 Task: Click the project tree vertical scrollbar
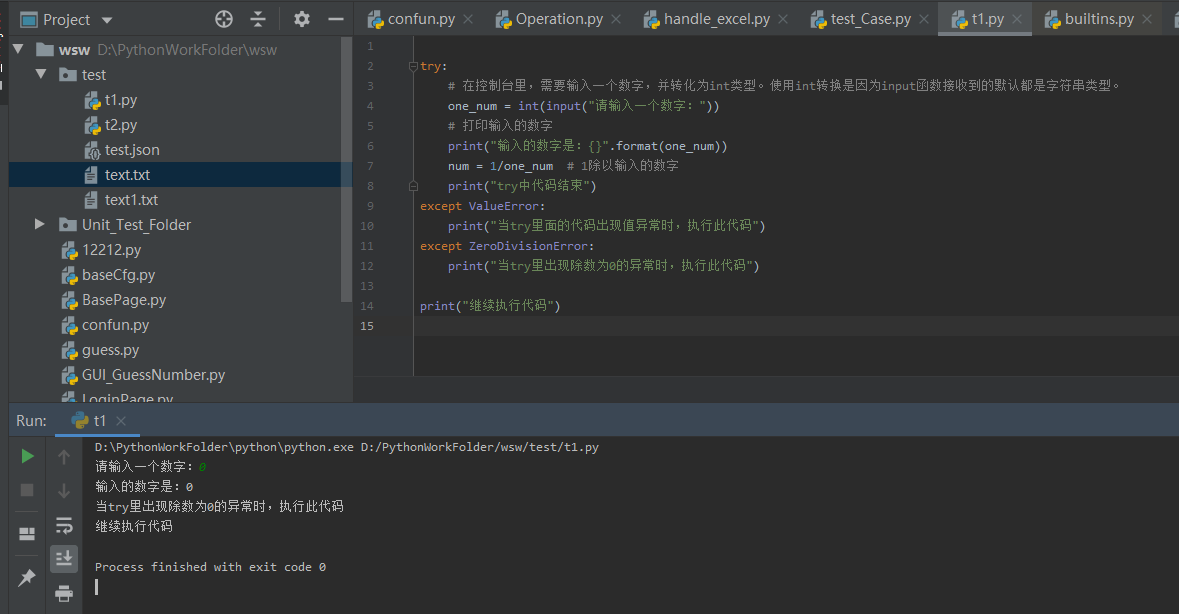tap(346, 169)
